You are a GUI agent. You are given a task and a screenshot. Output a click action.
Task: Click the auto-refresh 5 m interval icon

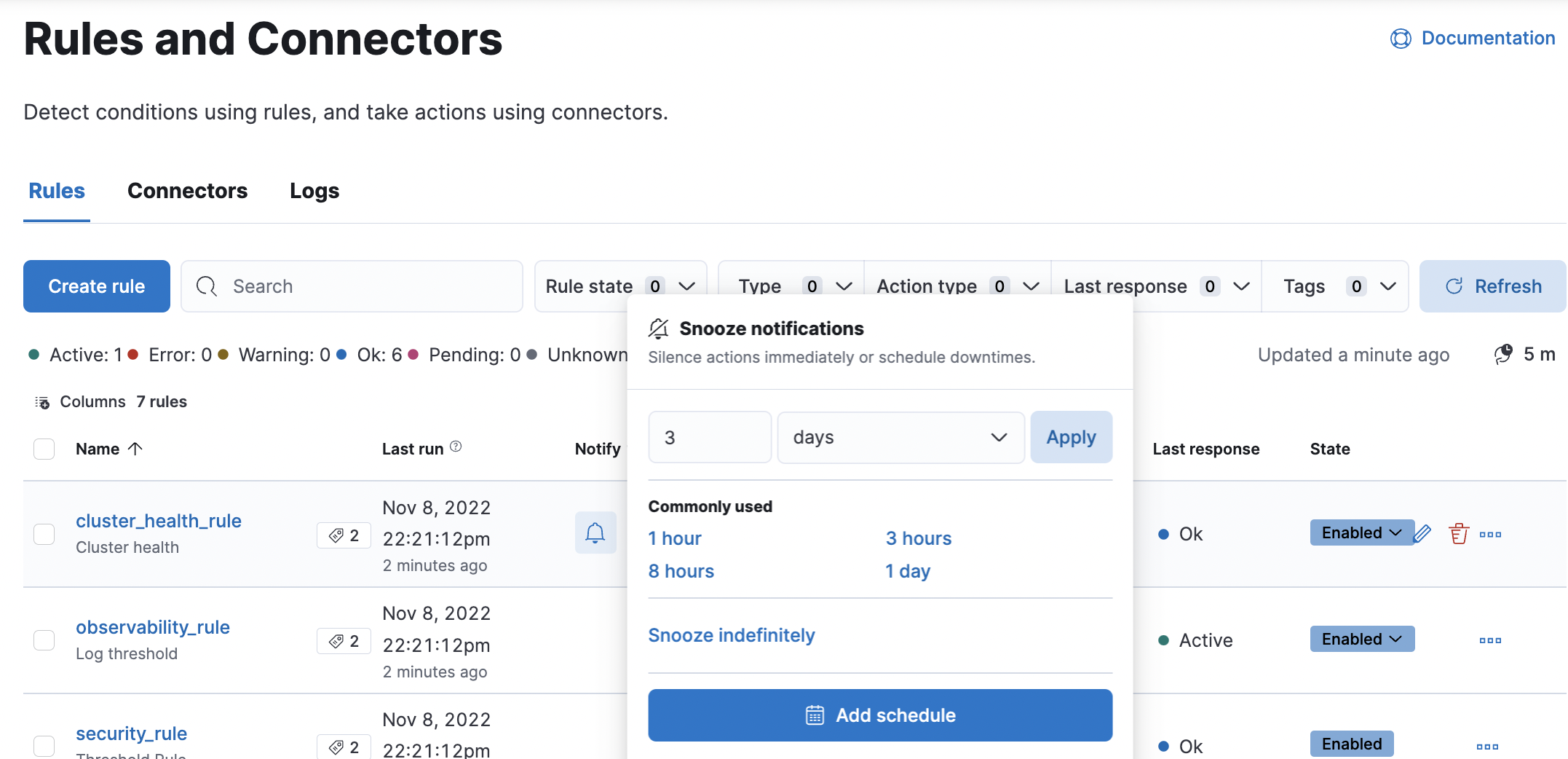click(1504, 355)
